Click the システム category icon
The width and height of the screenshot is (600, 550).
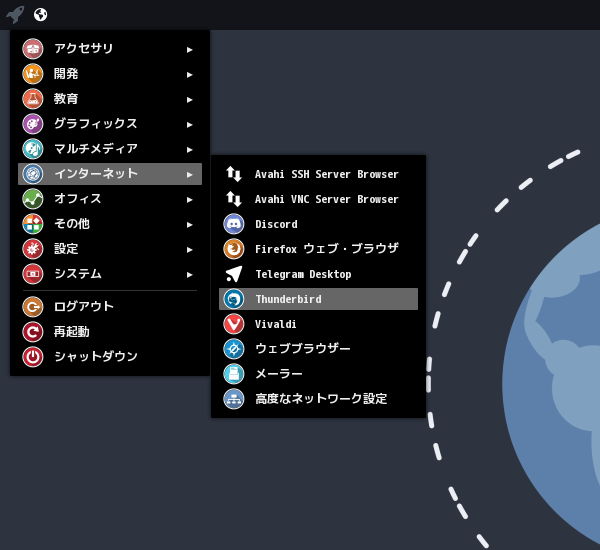tap(33, 274)
